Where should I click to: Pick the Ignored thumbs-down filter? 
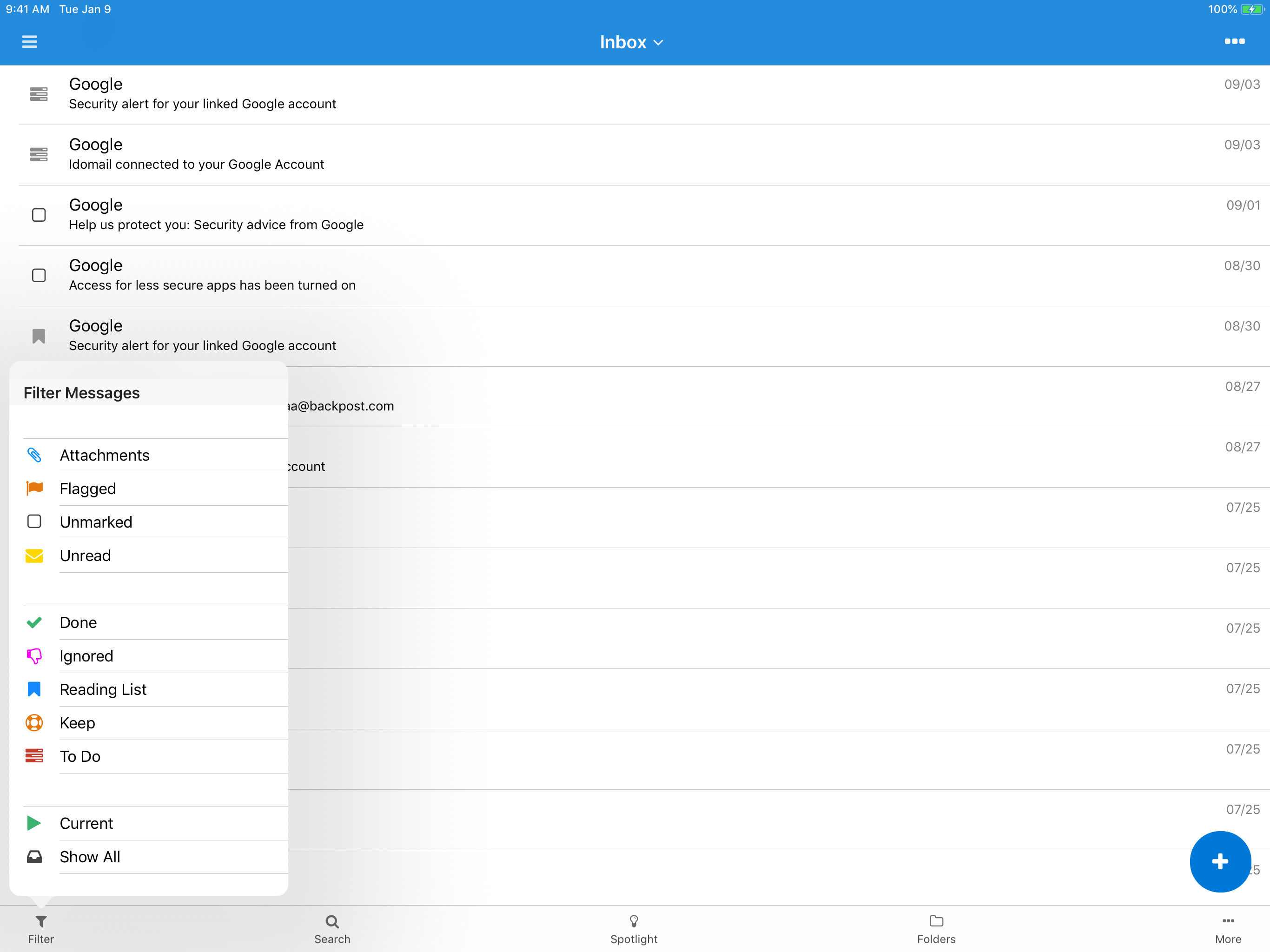(86, 656)
